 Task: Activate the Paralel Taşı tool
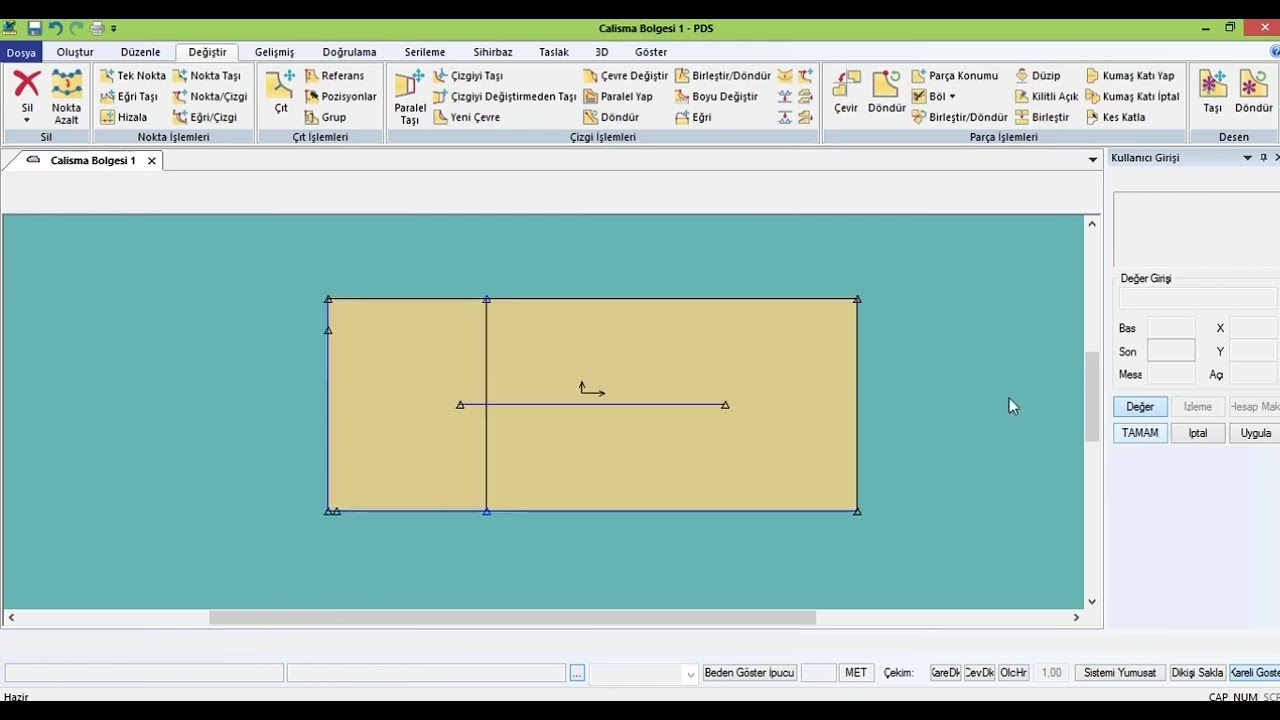pos(410,97)
